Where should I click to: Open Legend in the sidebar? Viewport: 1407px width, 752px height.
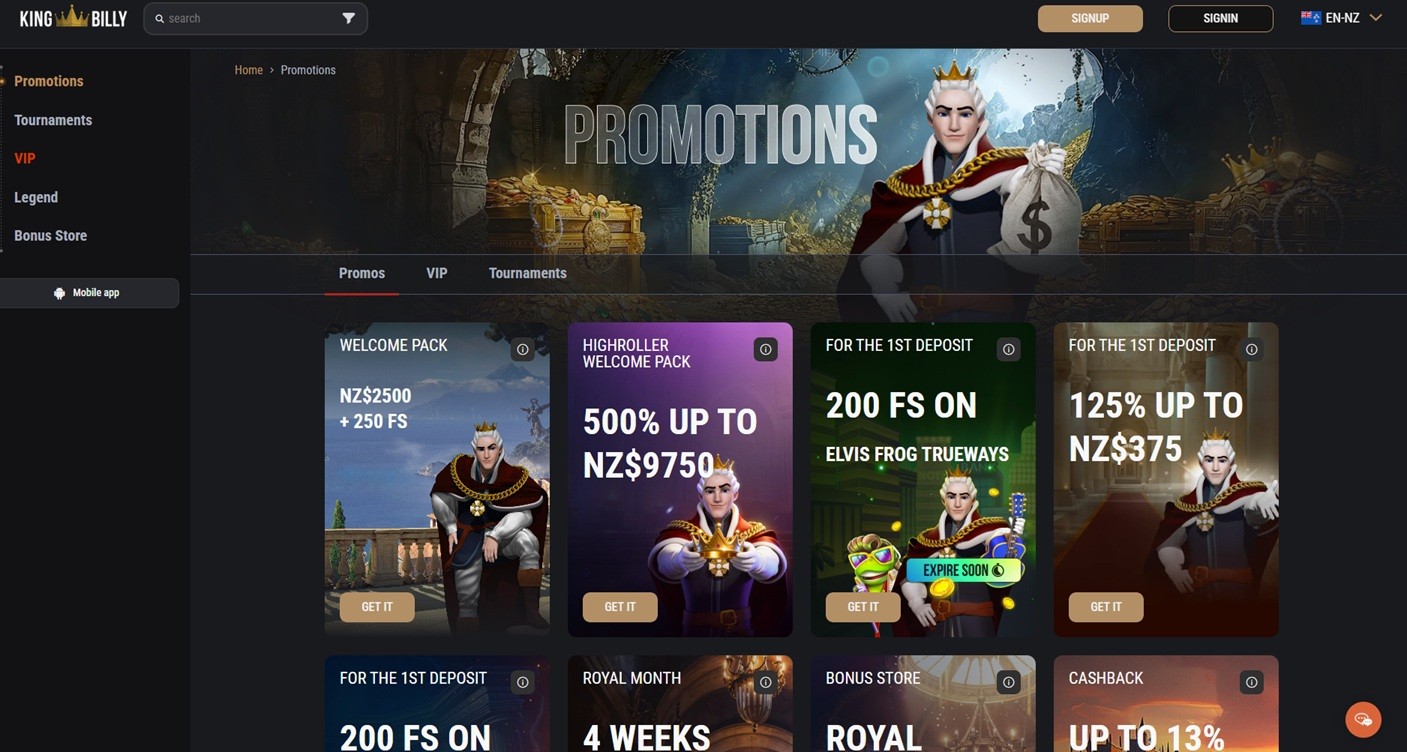(x=36, y=198)
